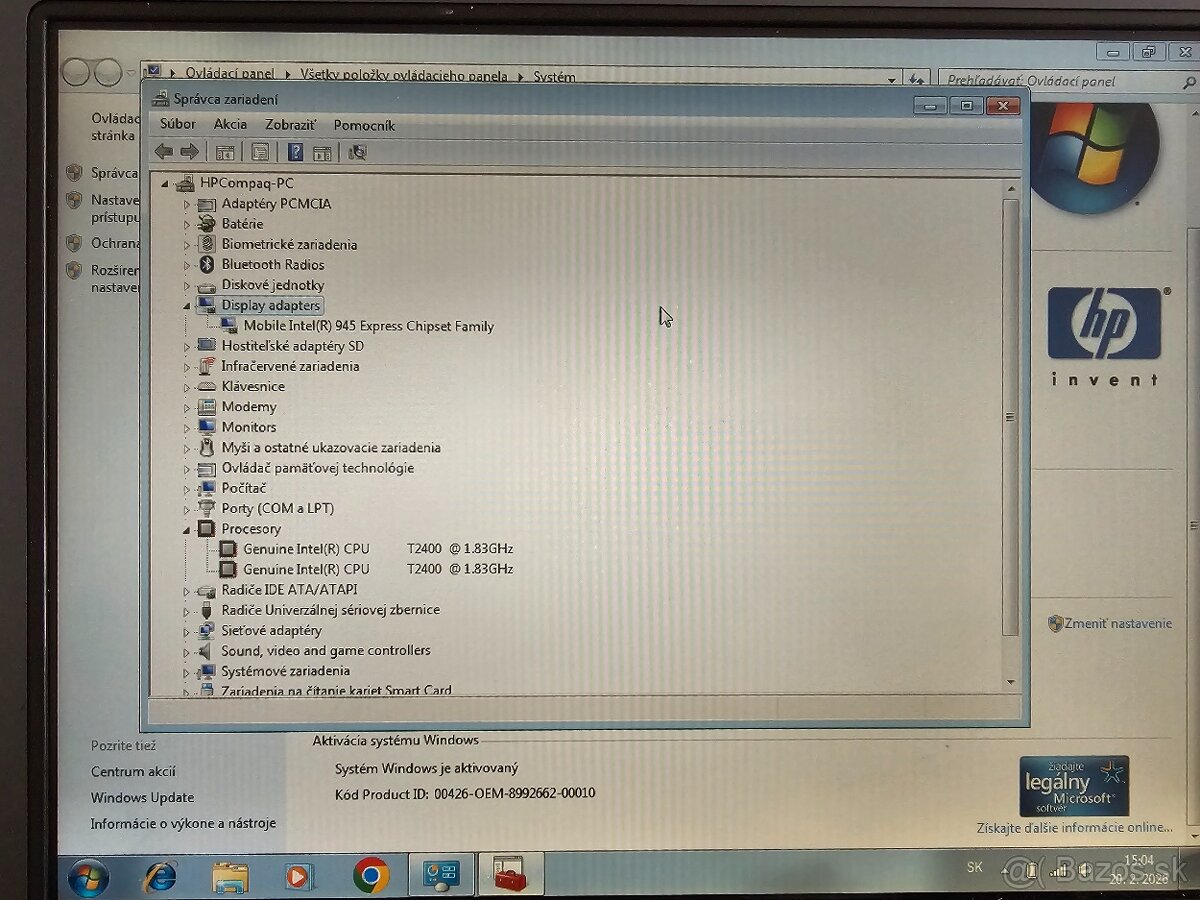The height and width of the screenshot is (900, 1200).
Task: Open the Help icon in Device Manager toolbar
Action: tap(293, 151)
